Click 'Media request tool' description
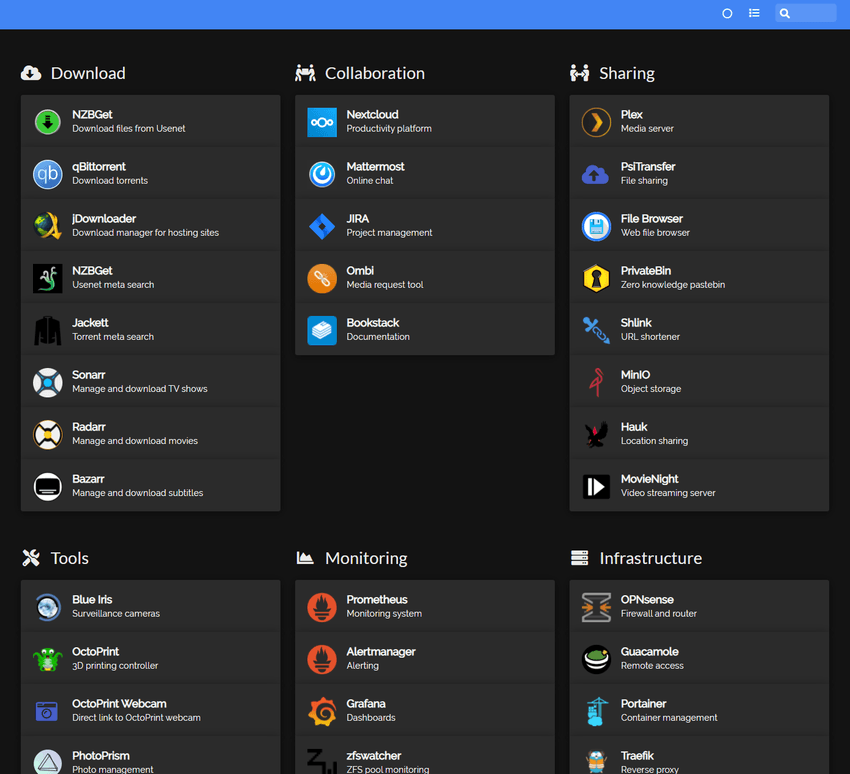 (x=385, y=285)
